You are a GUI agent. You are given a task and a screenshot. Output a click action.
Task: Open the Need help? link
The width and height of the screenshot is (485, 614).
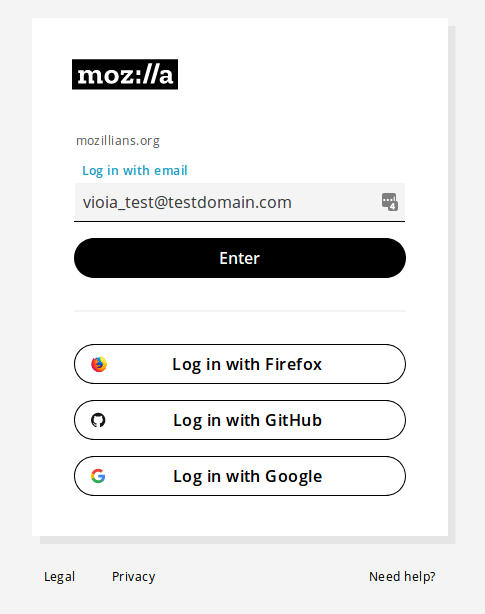pyautogui.click(x=402, y=576)
